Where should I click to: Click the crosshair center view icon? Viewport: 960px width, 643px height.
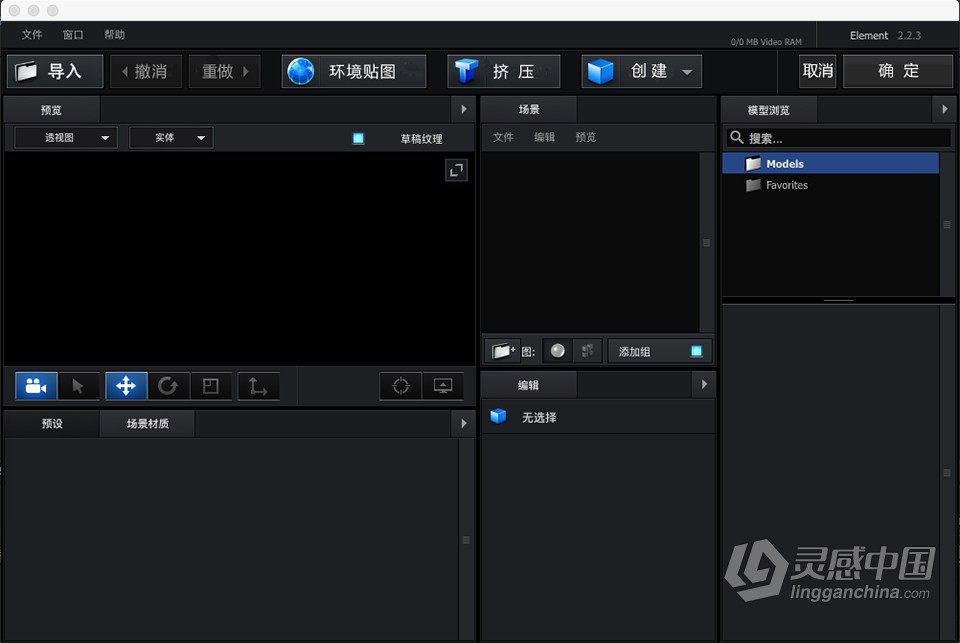(x=401, y=386)
